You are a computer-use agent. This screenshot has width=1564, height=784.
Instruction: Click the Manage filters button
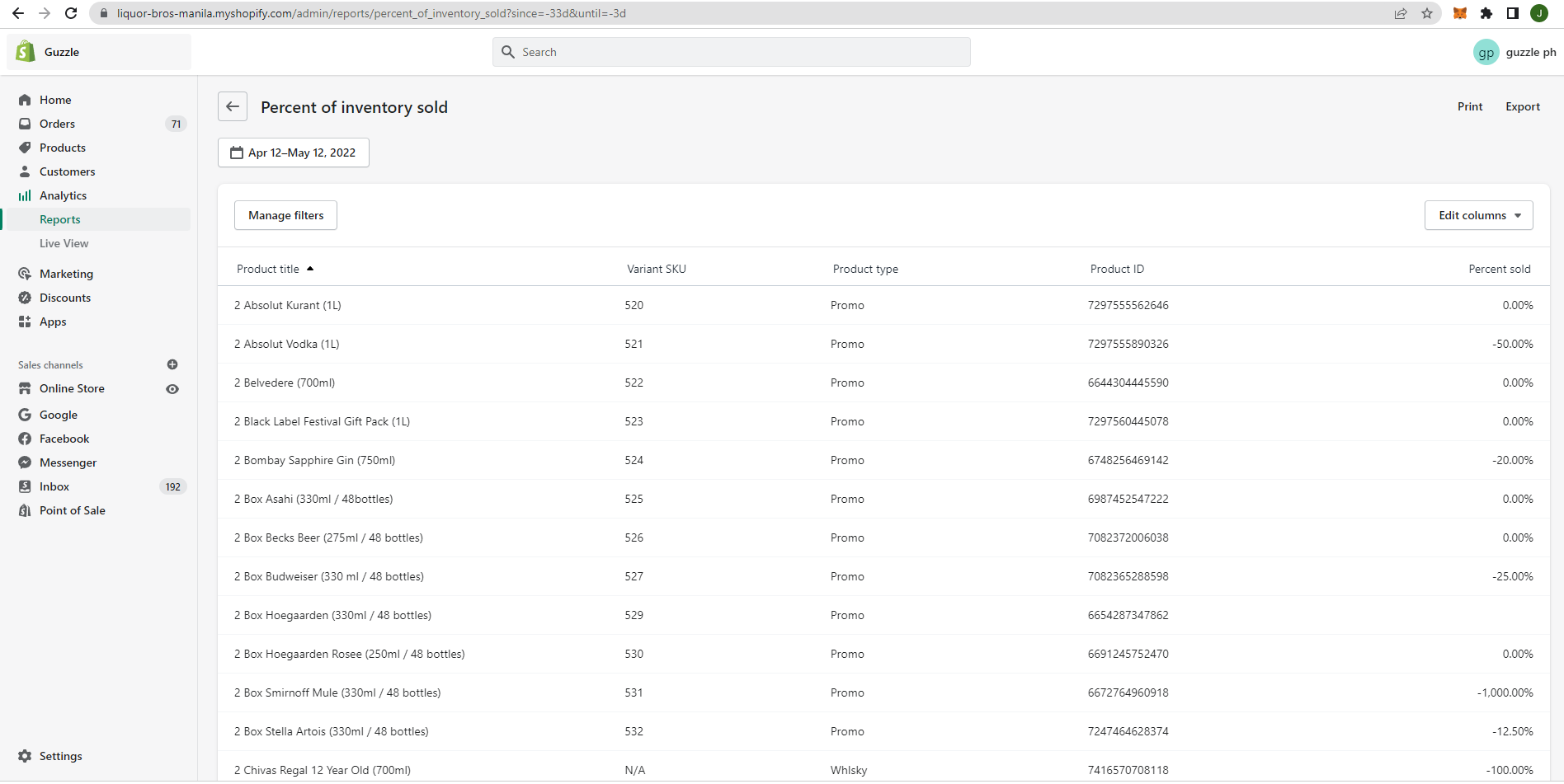285,215
